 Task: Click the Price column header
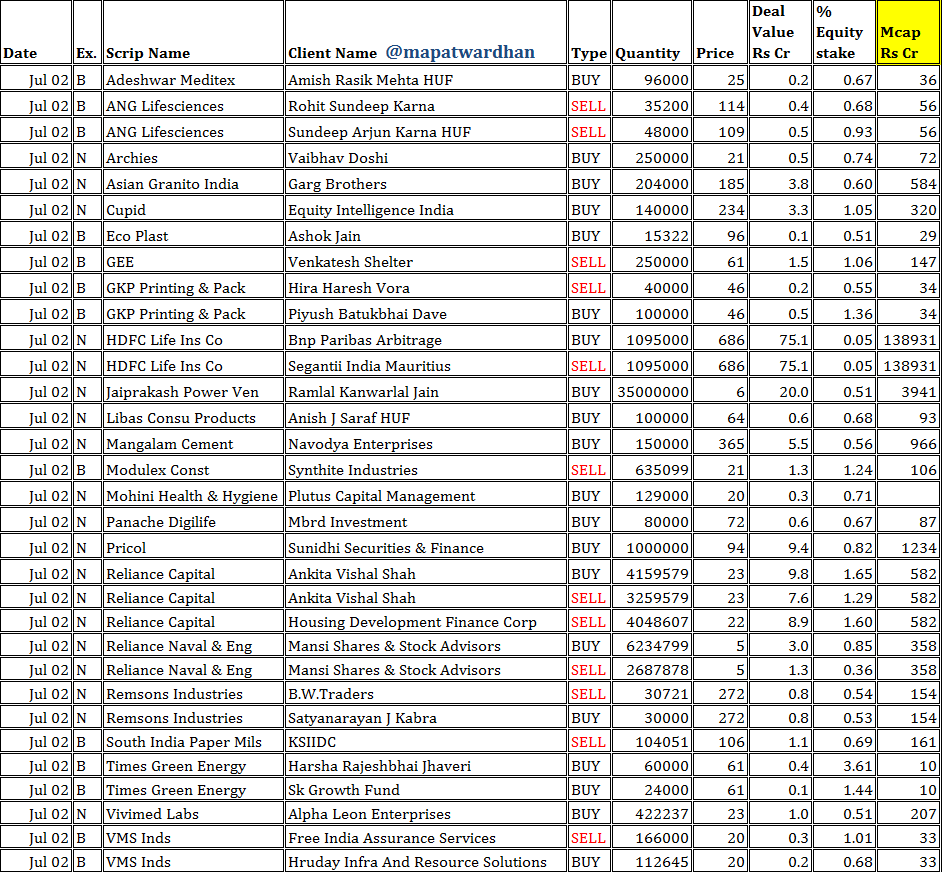(x=720, y=32)
